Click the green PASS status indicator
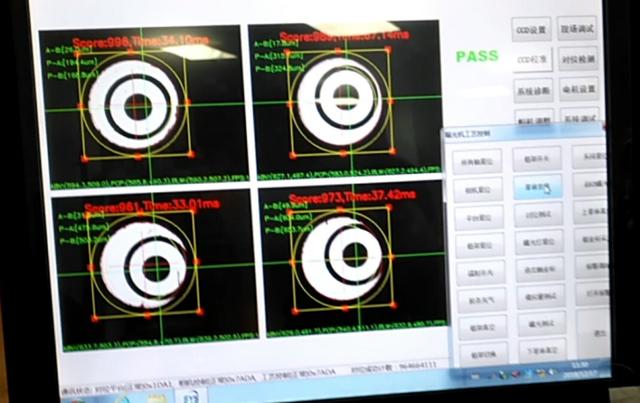The image size is (640, 403). (477, 56)
